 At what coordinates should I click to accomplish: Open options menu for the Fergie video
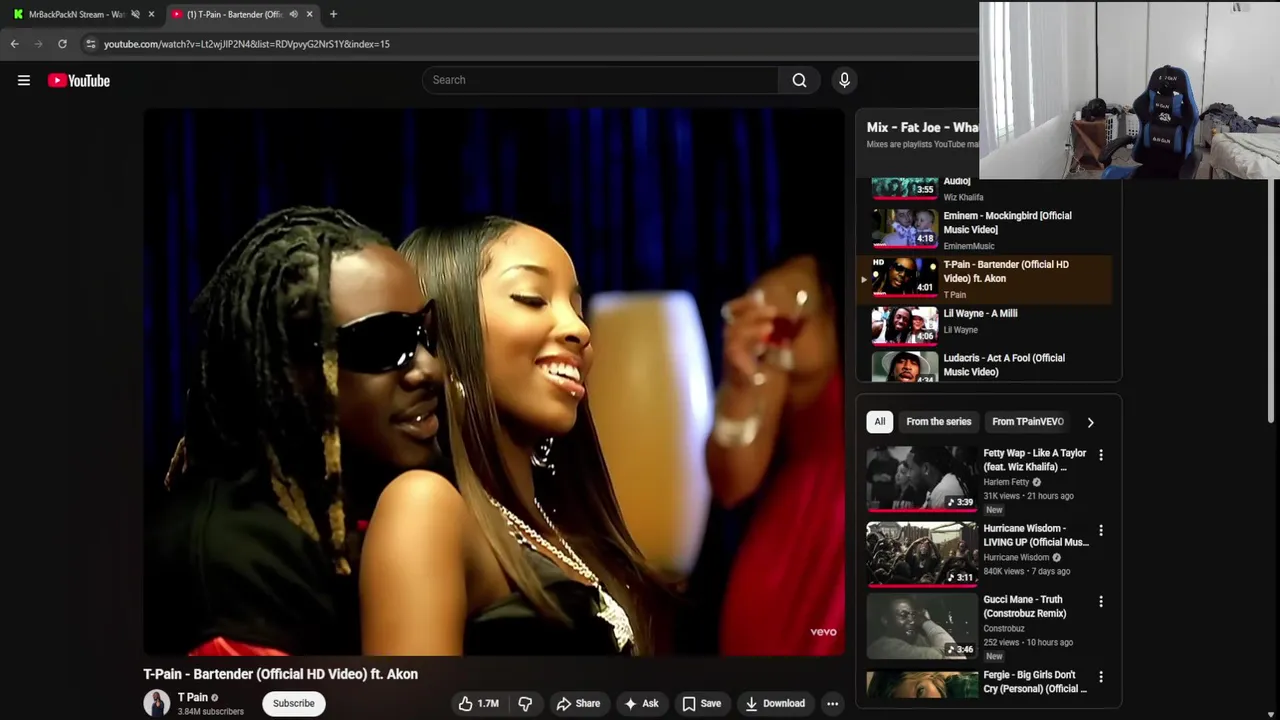[1101, 677]
